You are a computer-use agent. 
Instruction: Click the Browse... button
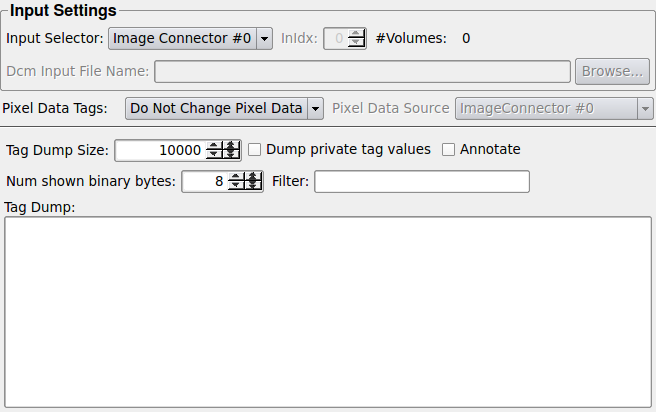tap(612, 71)
